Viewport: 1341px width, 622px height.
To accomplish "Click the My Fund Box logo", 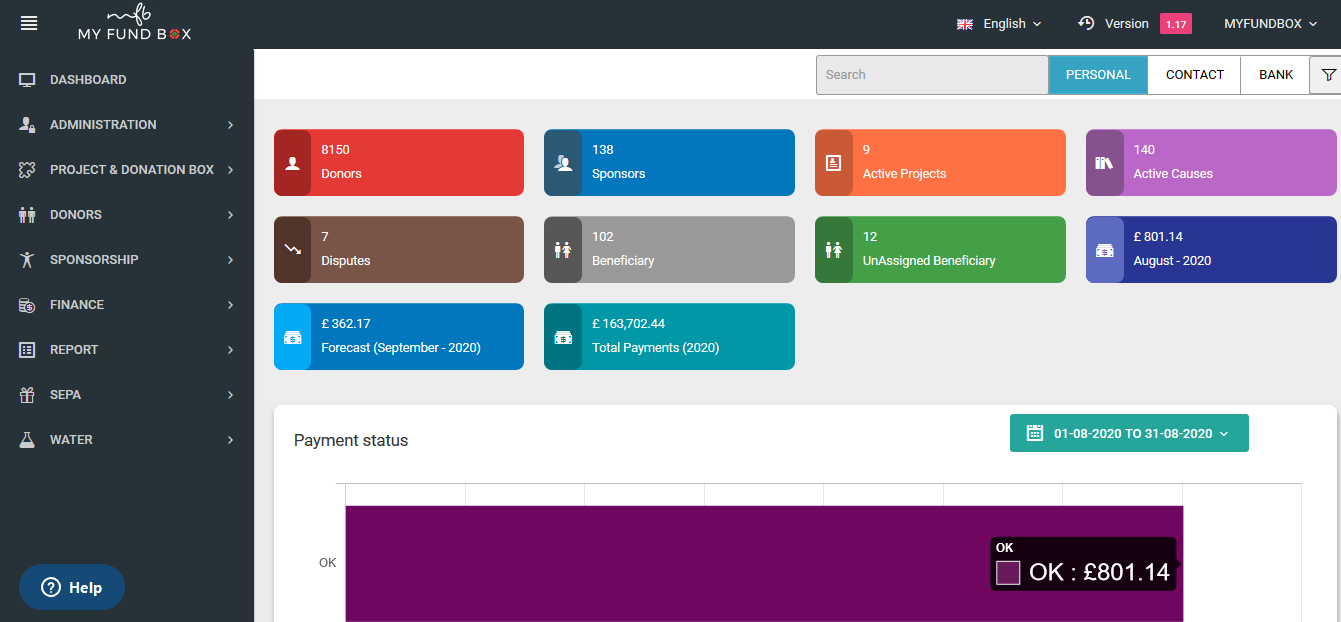I will tap(135, 24).
